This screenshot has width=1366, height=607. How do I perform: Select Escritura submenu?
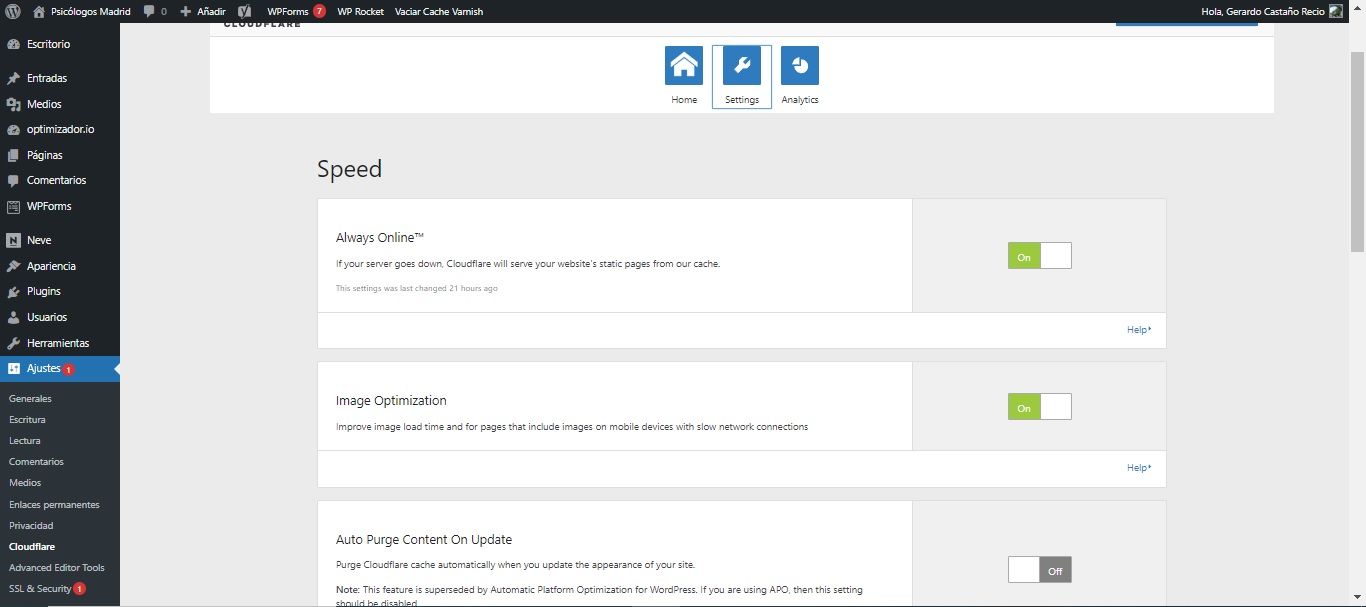click(x=27, y=420)
